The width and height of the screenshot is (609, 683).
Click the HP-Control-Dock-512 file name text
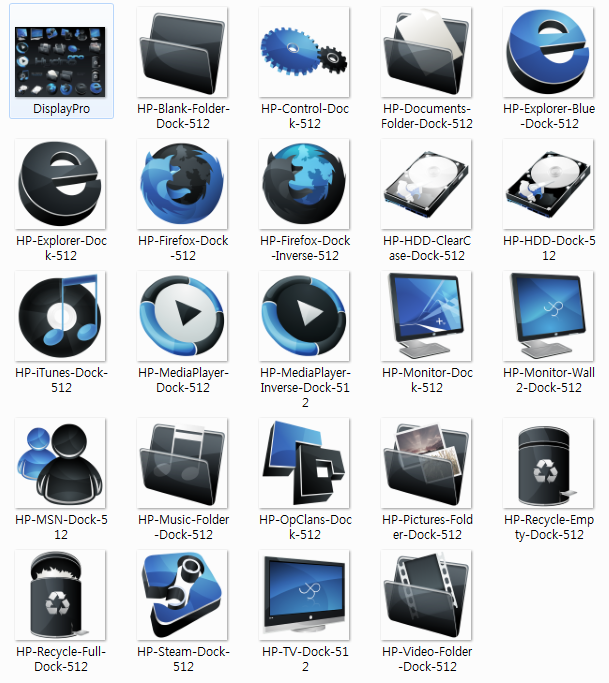pos(305,116)
